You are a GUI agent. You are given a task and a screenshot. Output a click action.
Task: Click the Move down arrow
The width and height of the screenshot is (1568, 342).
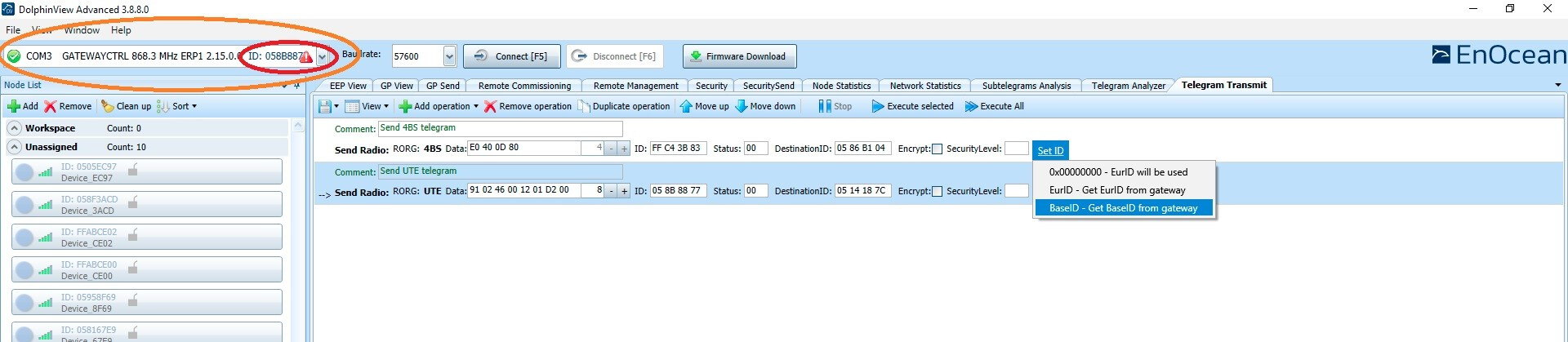pos(741,106)
